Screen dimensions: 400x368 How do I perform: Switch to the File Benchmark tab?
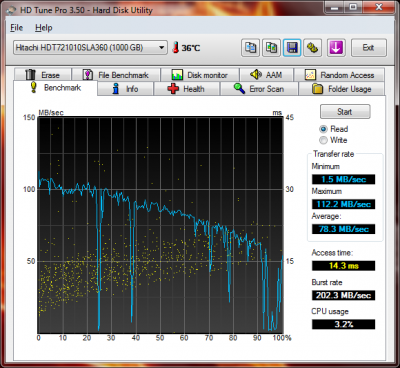coord(116,75)
